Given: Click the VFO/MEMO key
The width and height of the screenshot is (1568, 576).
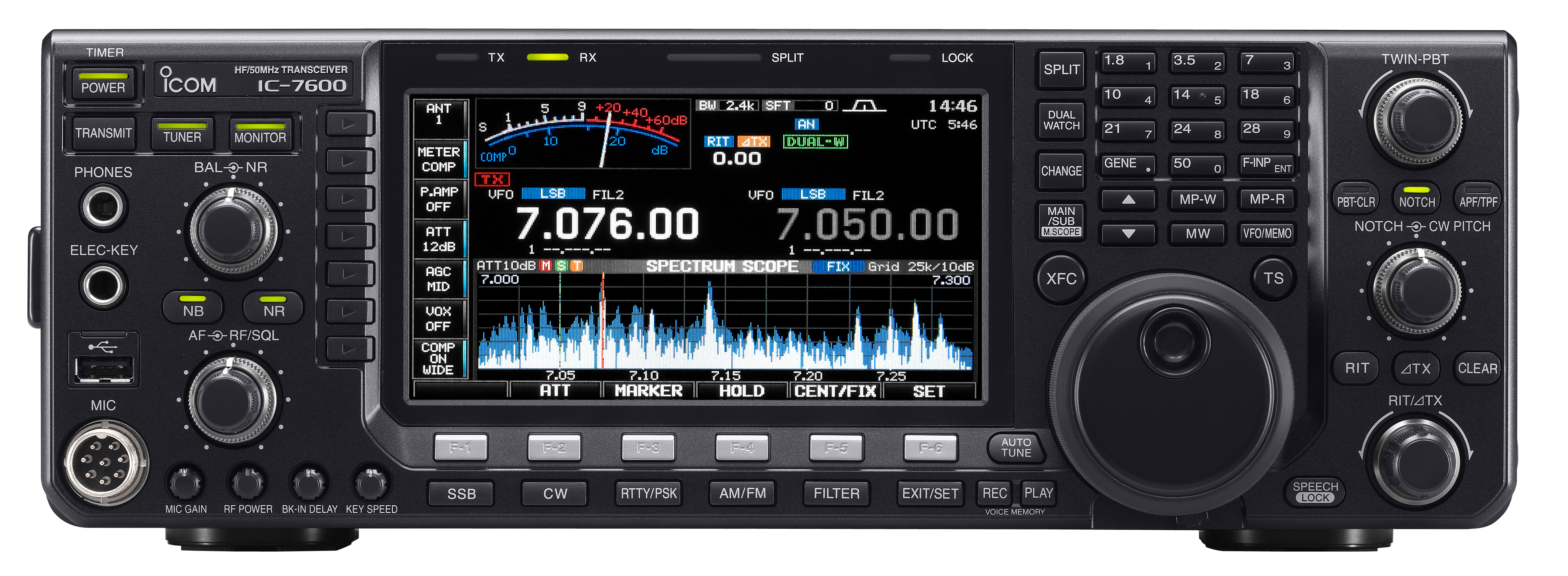Looking at the screenshot, I should coord(1267,233).
